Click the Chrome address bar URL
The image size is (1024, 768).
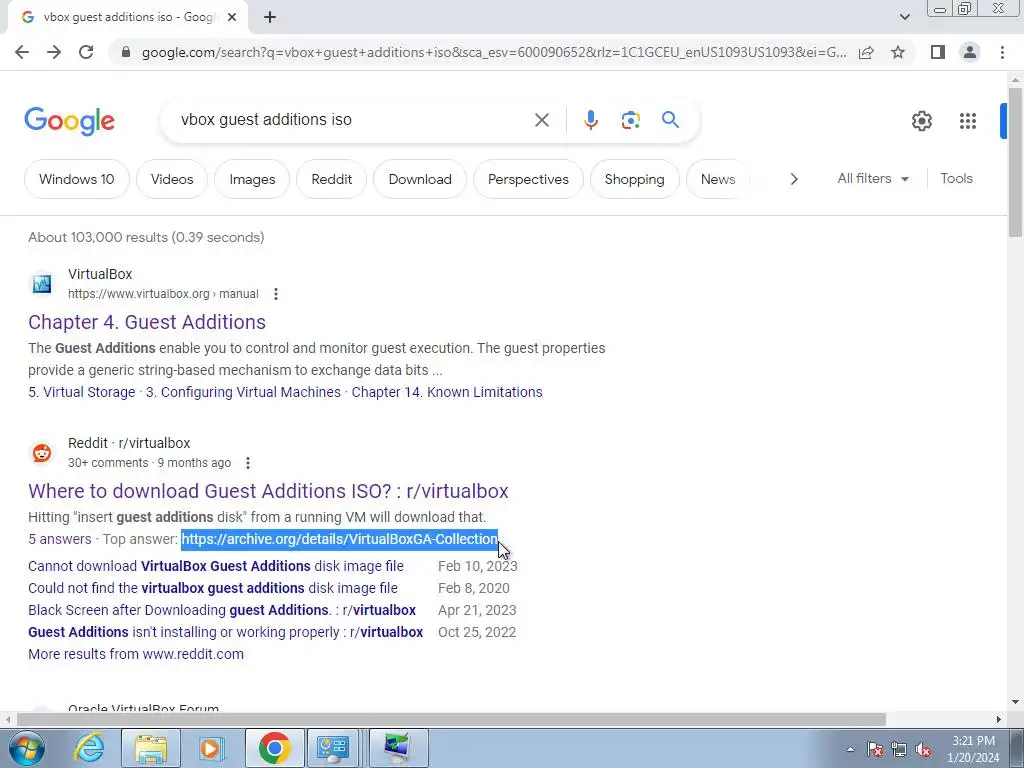pos(494,52)
